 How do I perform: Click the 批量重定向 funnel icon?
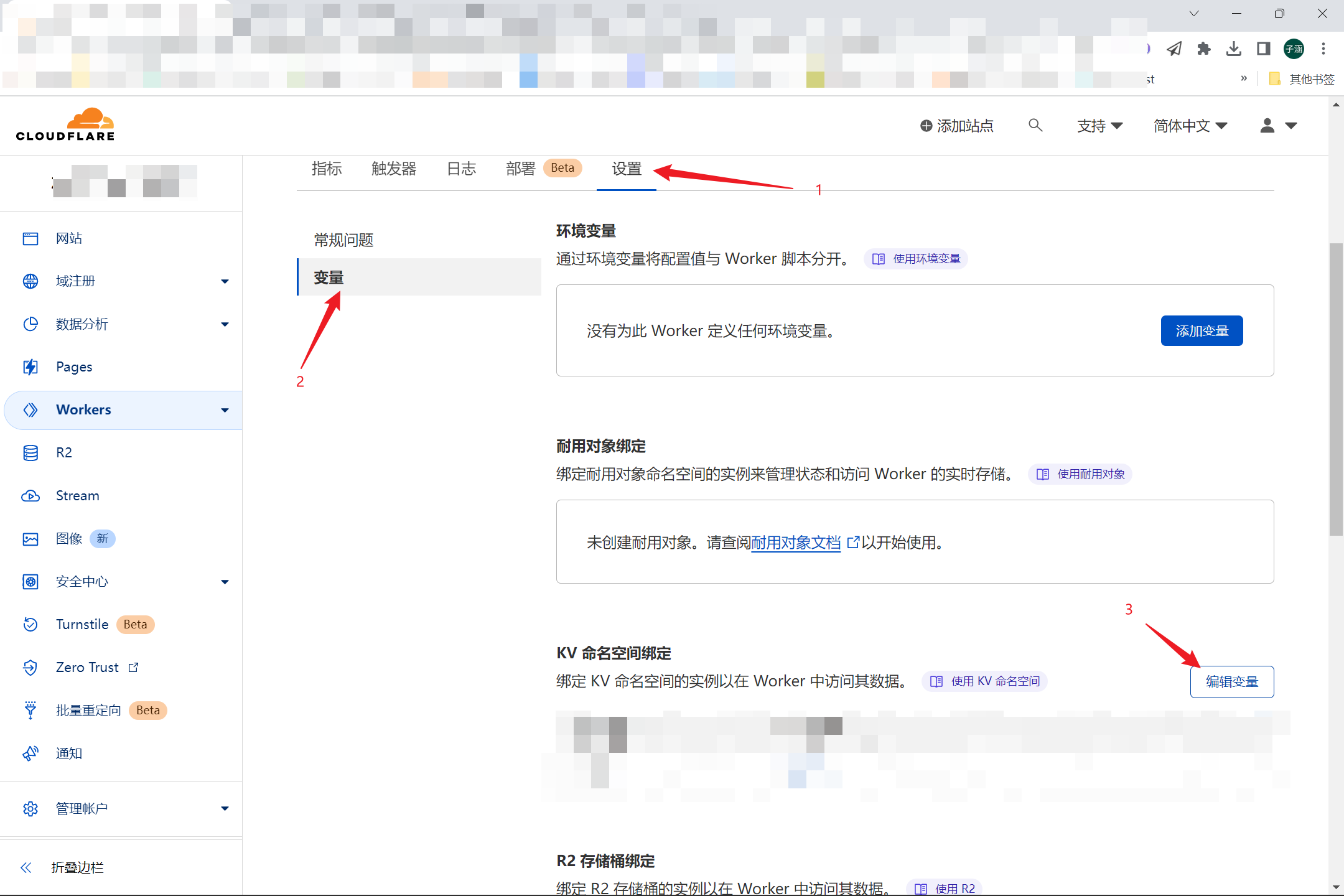[30, 711]
